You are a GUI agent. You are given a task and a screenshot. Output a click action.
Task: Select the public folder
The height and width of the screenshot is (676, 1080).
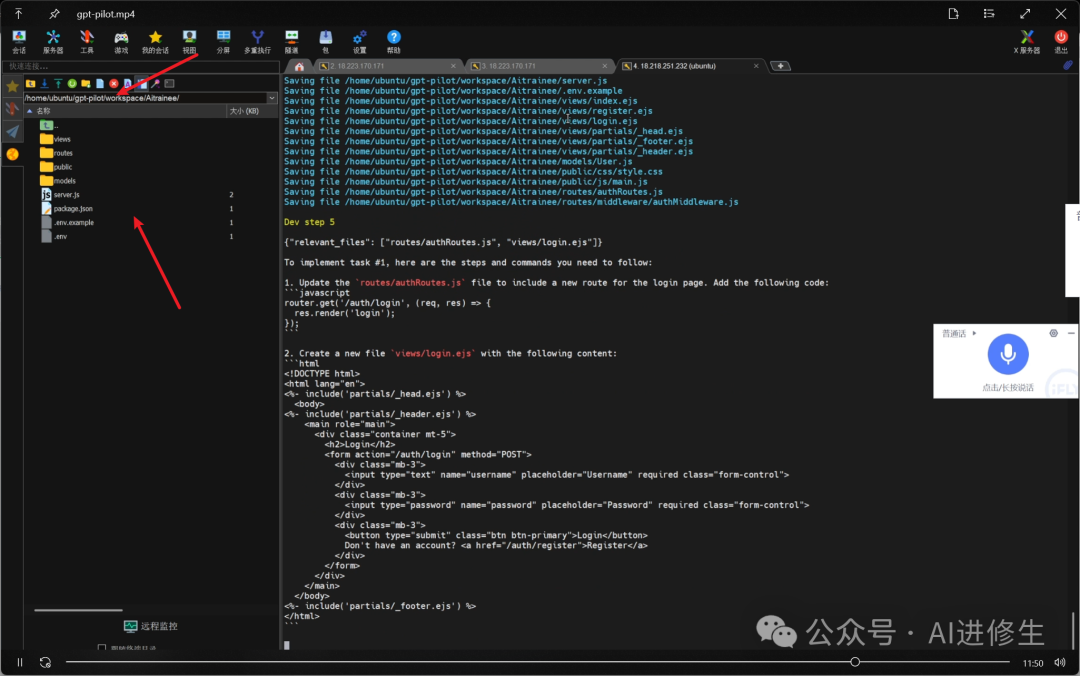[56, 167]
